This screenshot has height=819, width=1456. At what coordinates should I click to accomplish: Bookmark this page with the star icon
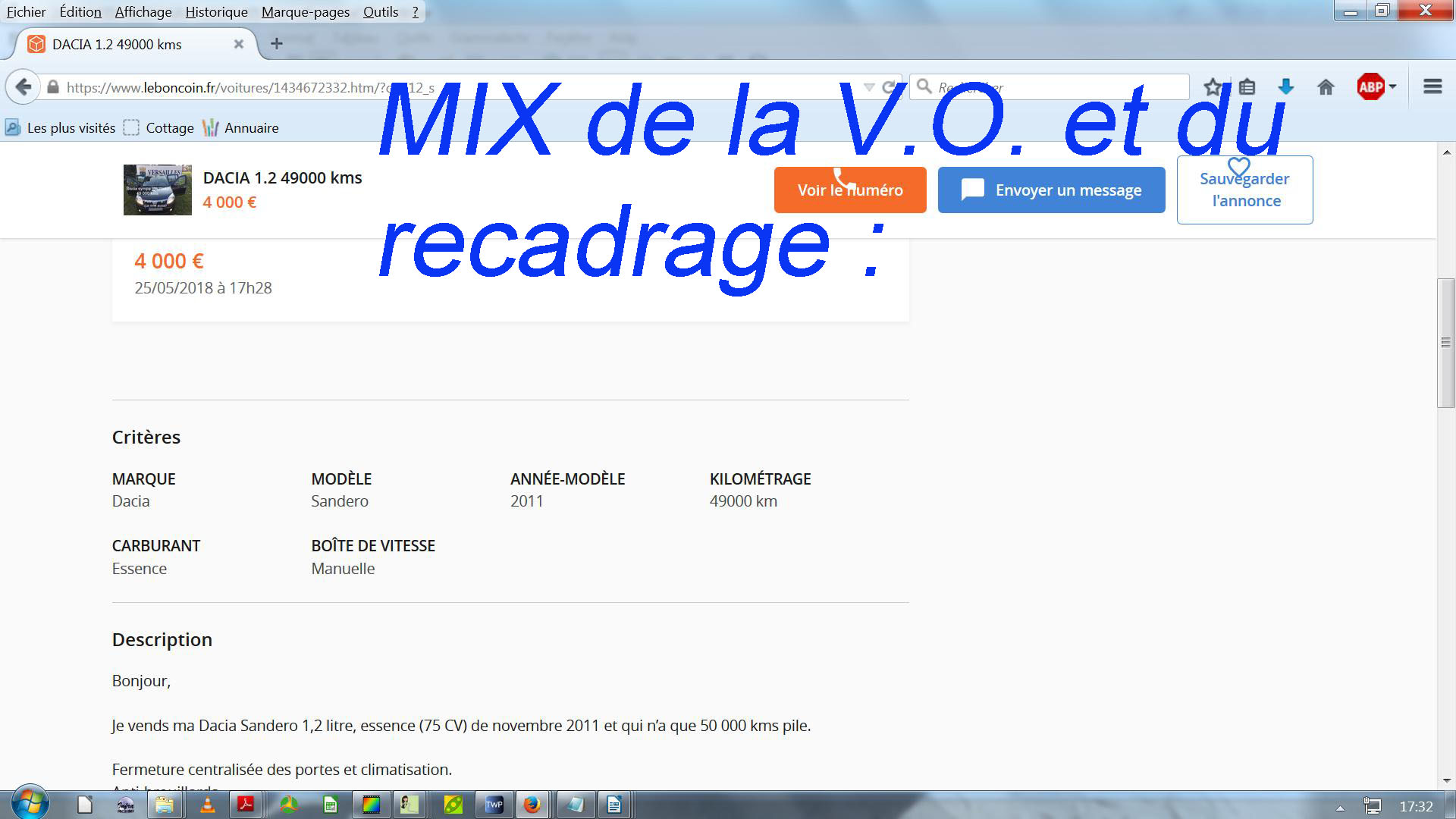pos(1213,87)
